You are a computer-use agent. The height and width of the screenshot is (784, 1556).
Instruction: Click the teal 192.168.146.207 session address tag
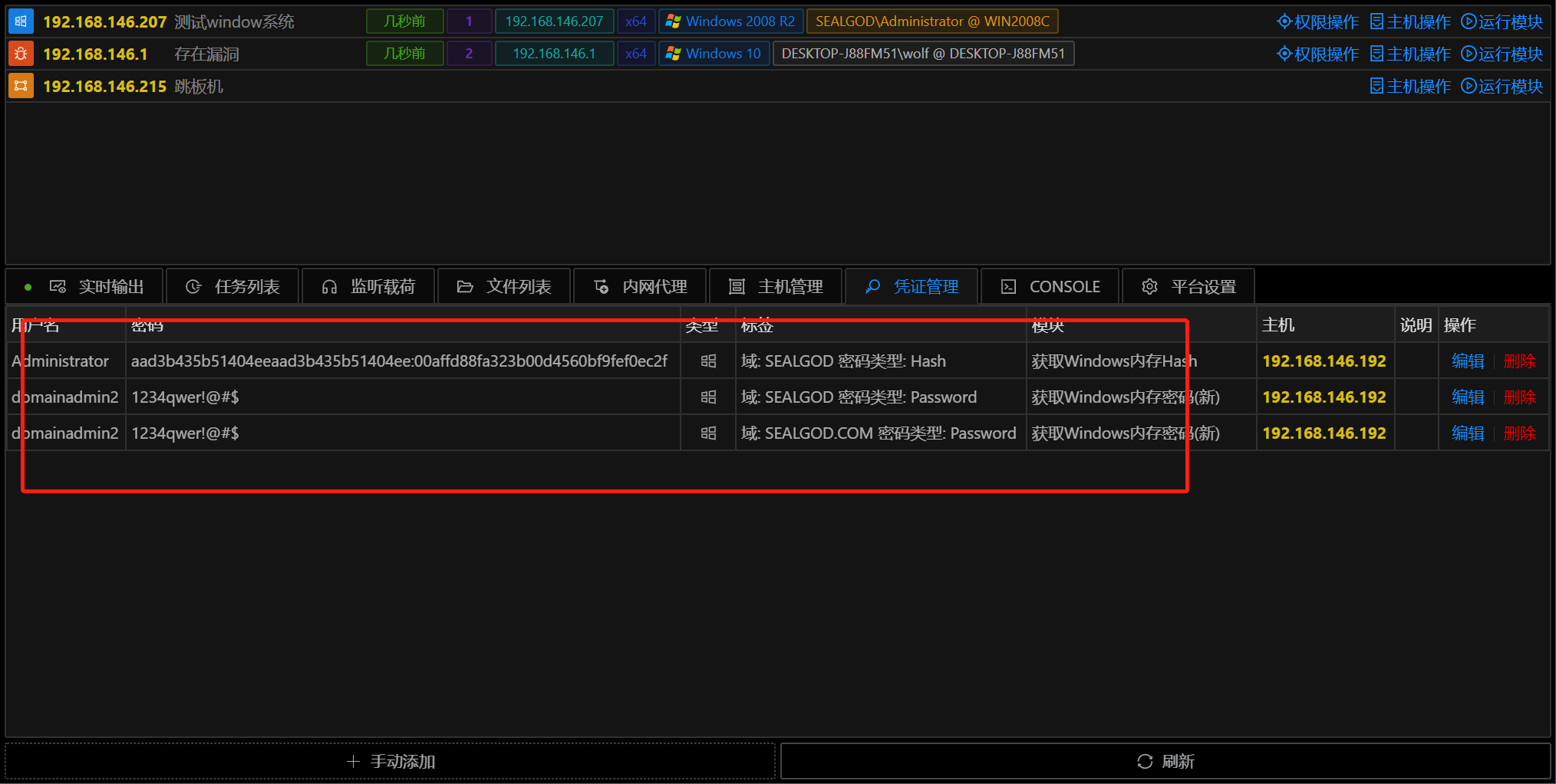coord(554,21)
